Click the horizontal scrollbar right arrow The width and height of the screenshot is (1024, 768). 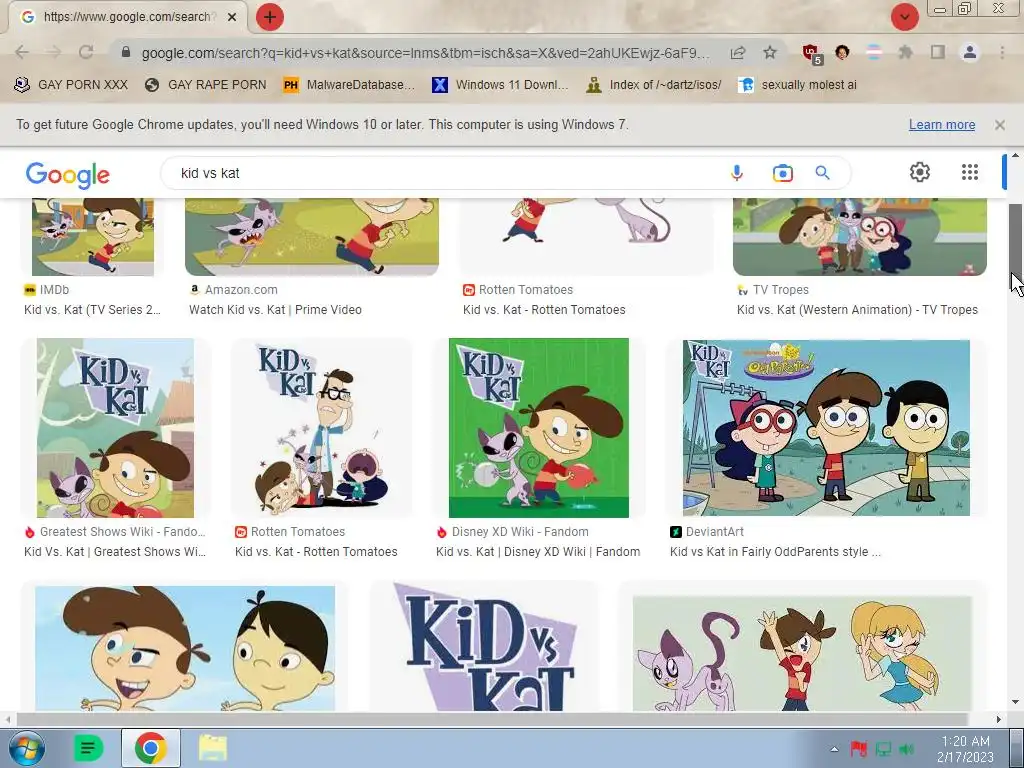999,719
